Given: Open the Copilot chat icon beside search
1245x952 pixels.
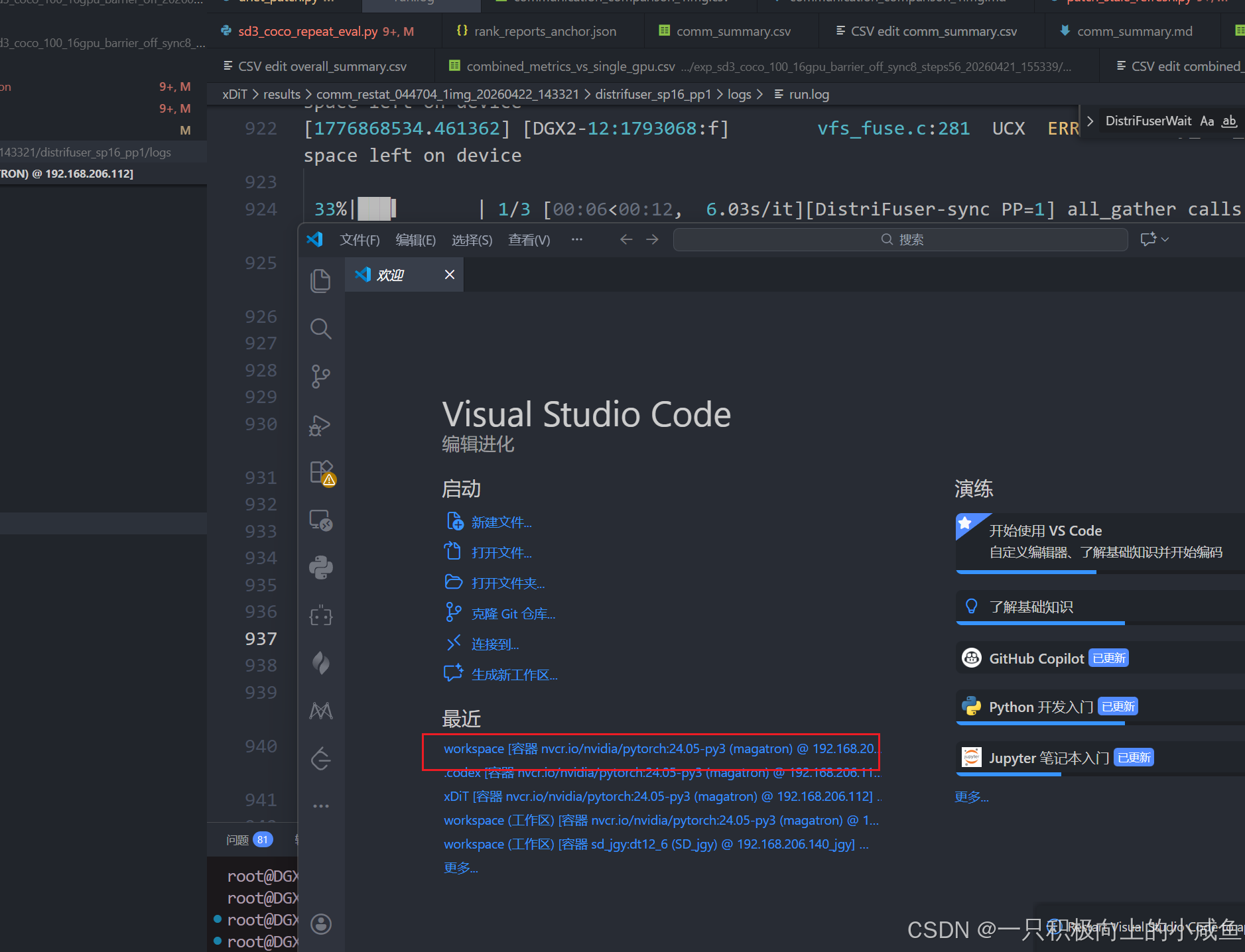Looking at the screenshot, I should (x=1148, y=239).
